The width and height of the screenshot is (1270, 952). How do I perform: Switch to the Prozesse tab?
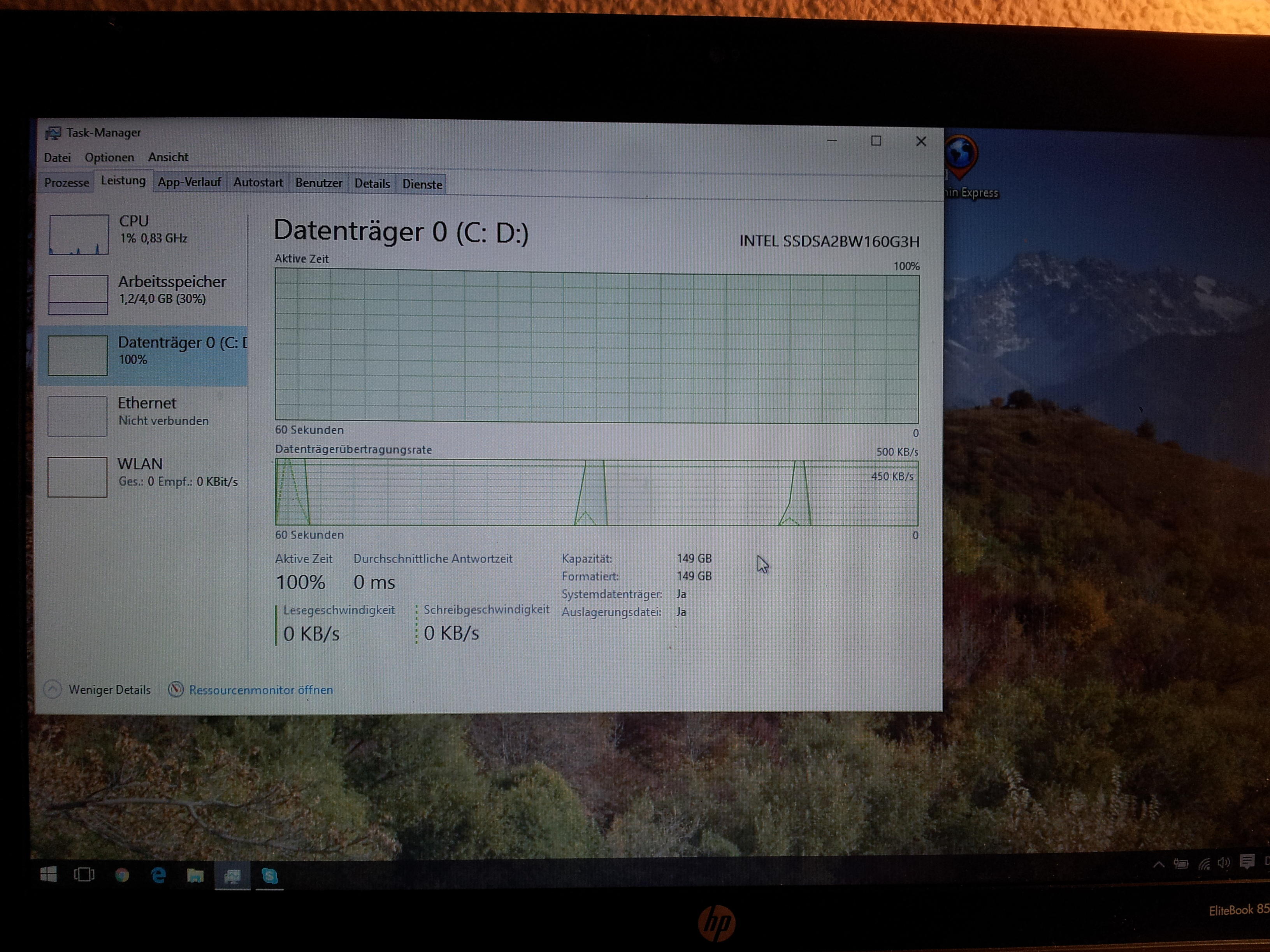pos(67,182)
